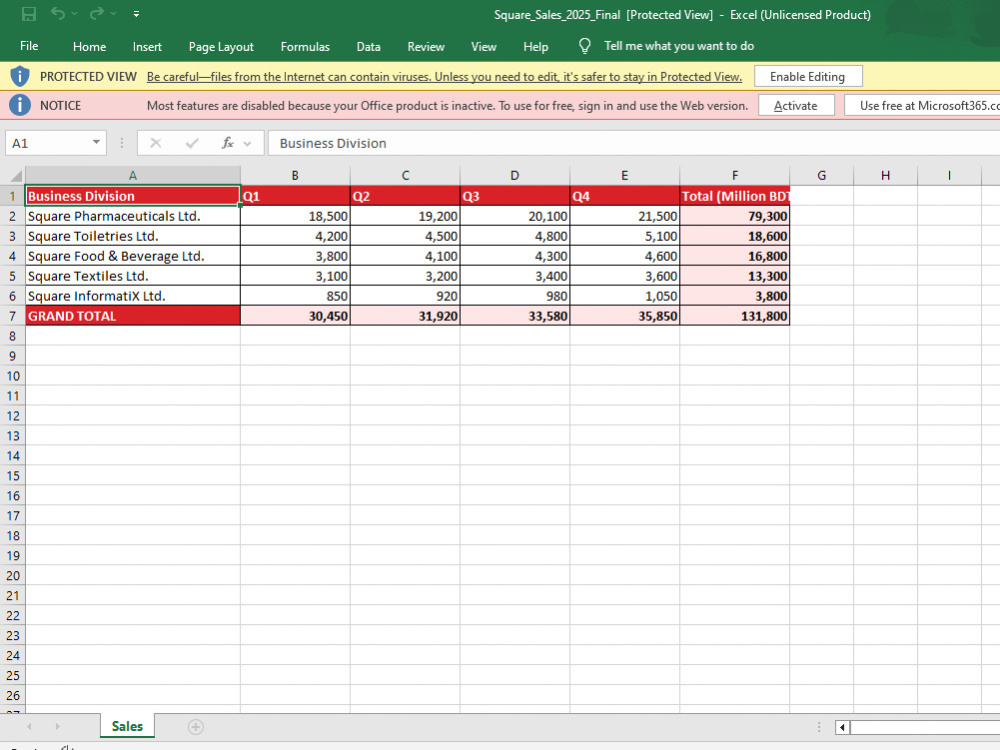Switch to the Data tab
1000x750 pixels.
pyautogui.click(x=368, y=47)
